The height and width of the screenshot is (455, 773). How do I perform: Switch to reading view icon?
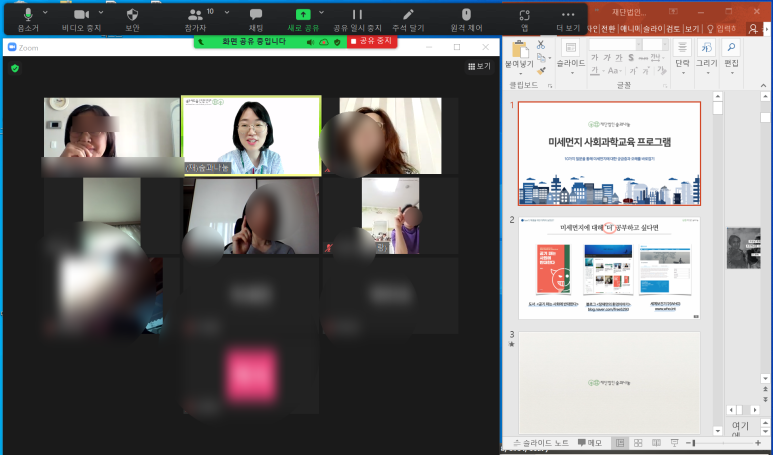(x=656, y=443)
